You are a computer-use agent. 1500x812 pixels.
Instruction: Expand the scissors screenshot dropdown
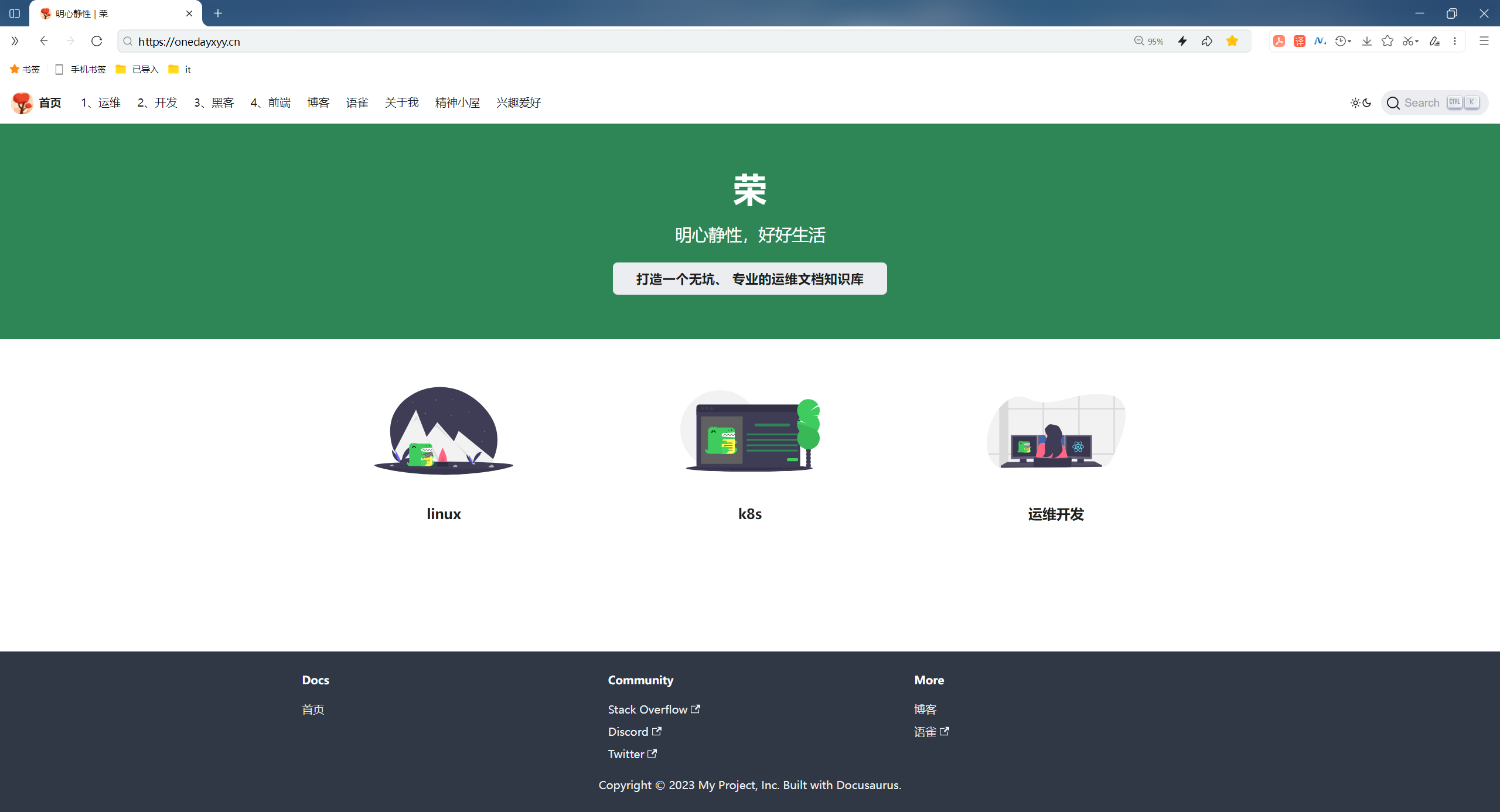tap(1417, 41)
